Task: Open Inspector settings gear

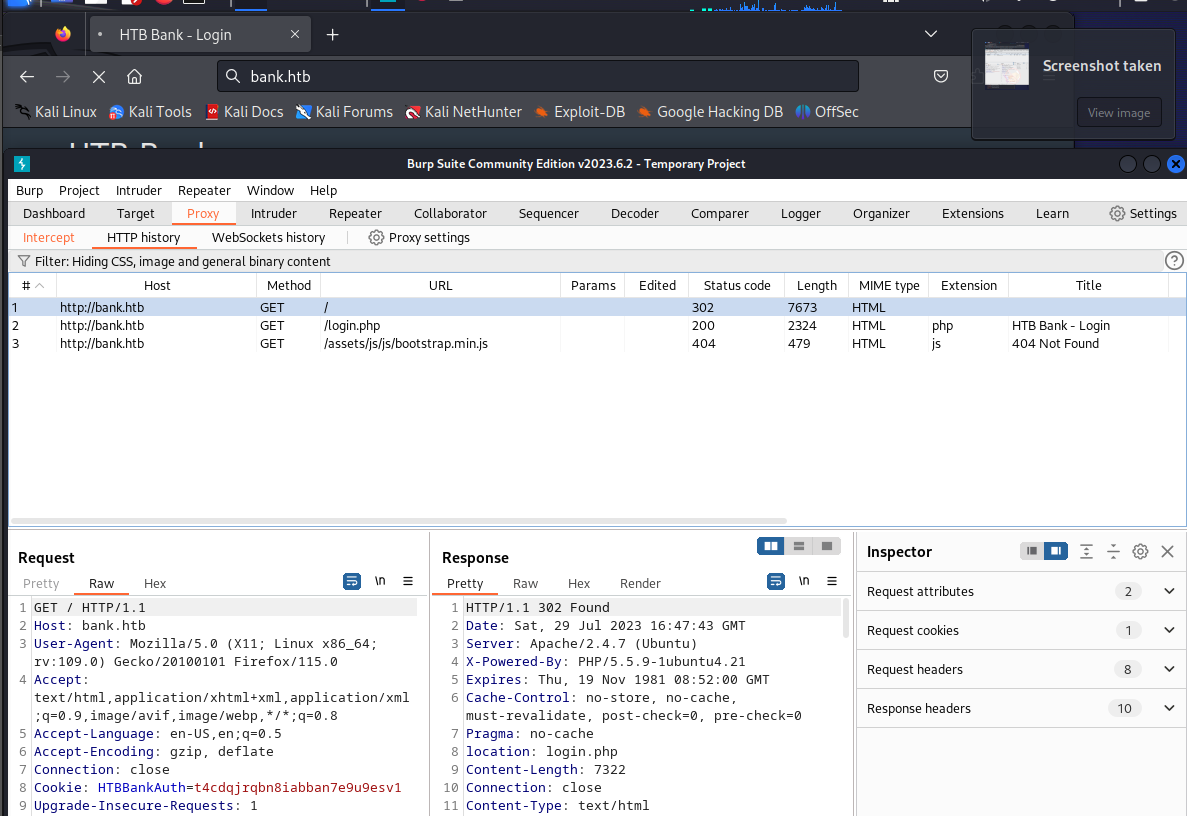Action: click(1140, 552)
